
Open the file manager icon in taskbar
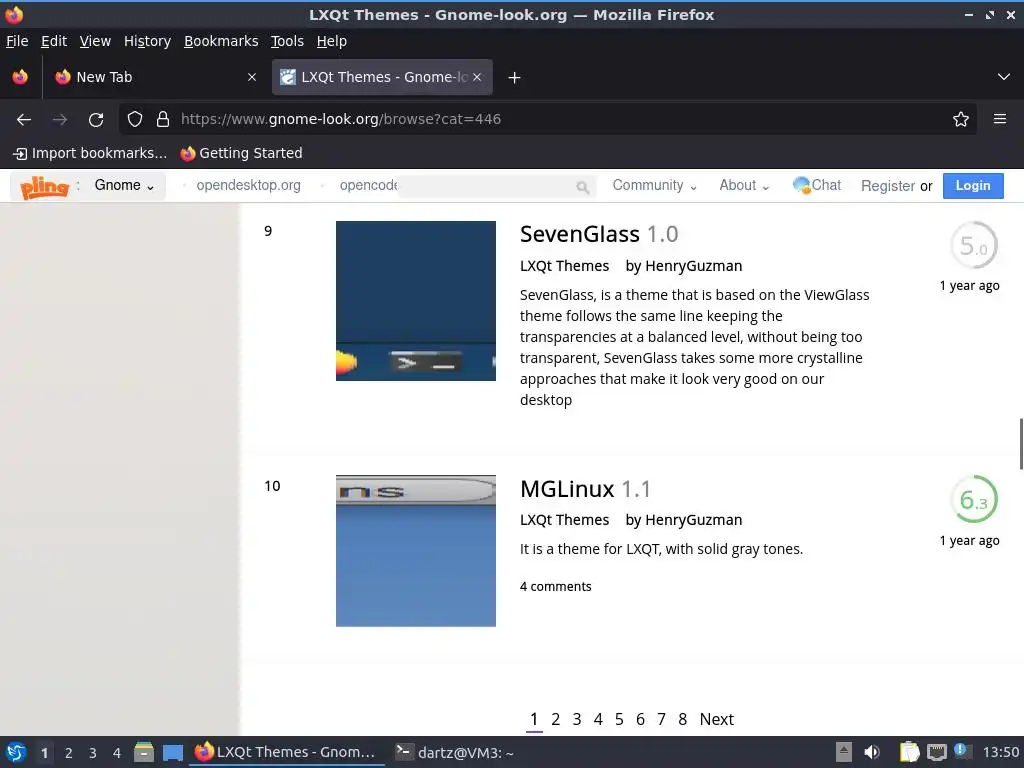point(144,752)
